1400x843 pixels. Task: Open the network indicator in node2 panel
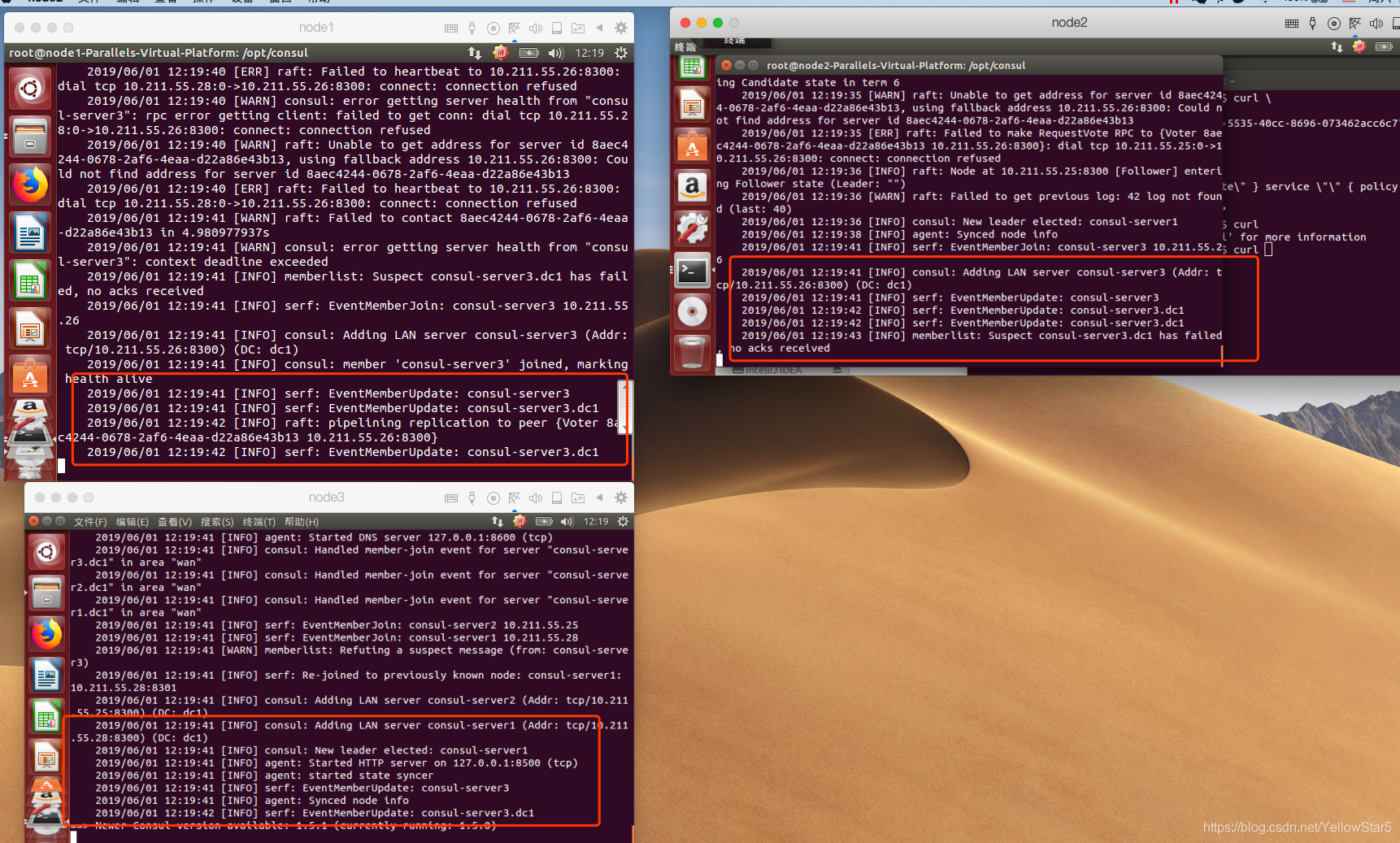(1337, 47)
